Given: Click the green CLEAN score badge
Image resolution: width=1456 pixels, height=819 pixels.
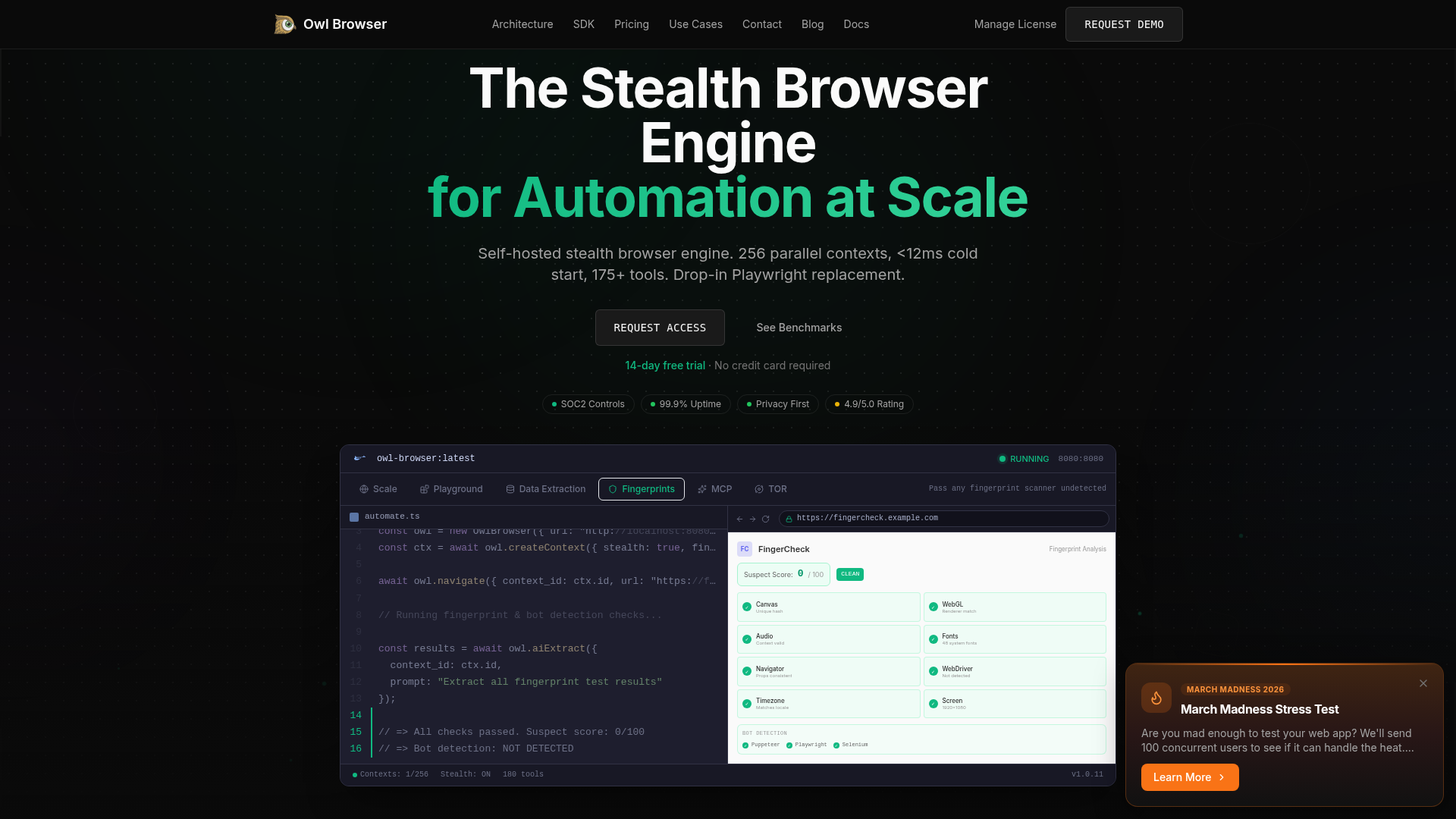Looking at the screenshot, I should coord(849,574).
